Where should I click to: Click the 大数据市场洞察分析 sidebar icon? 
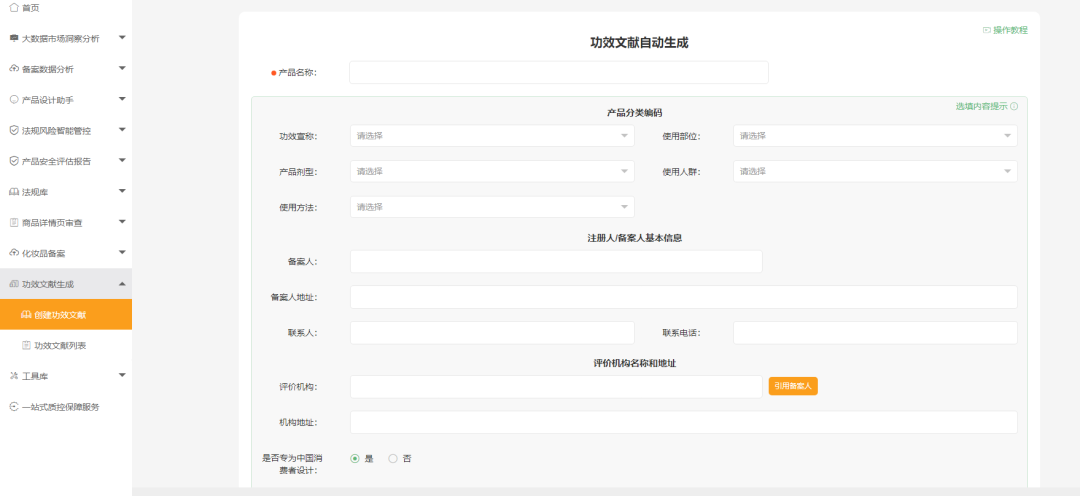(14, 39)
